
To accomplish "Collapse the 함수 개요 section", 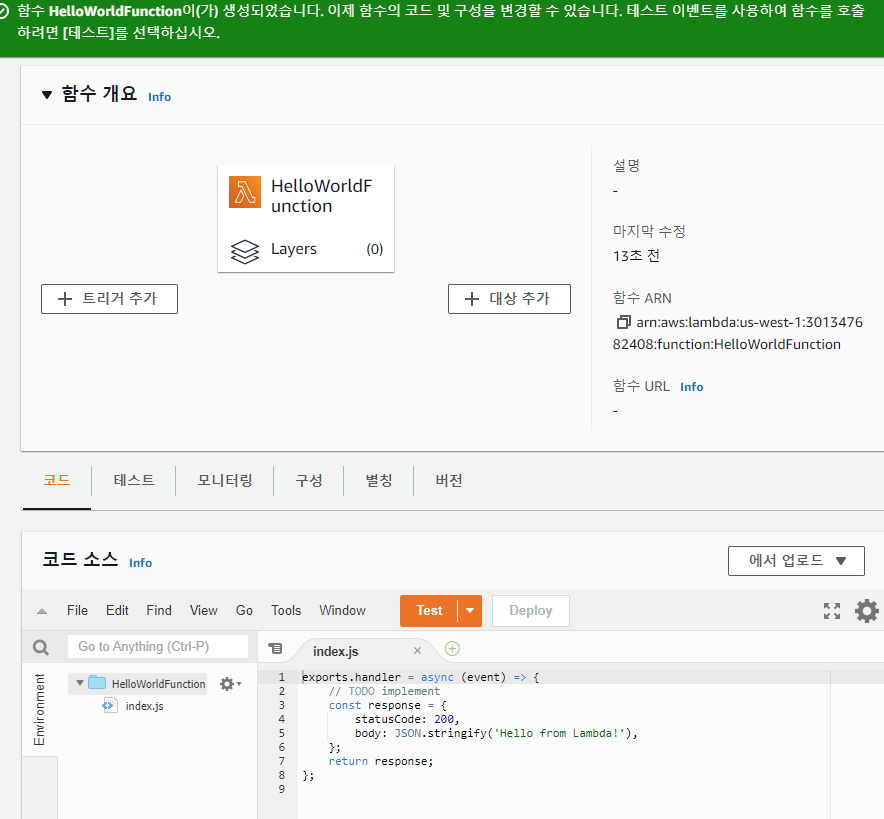I will 47,95.
